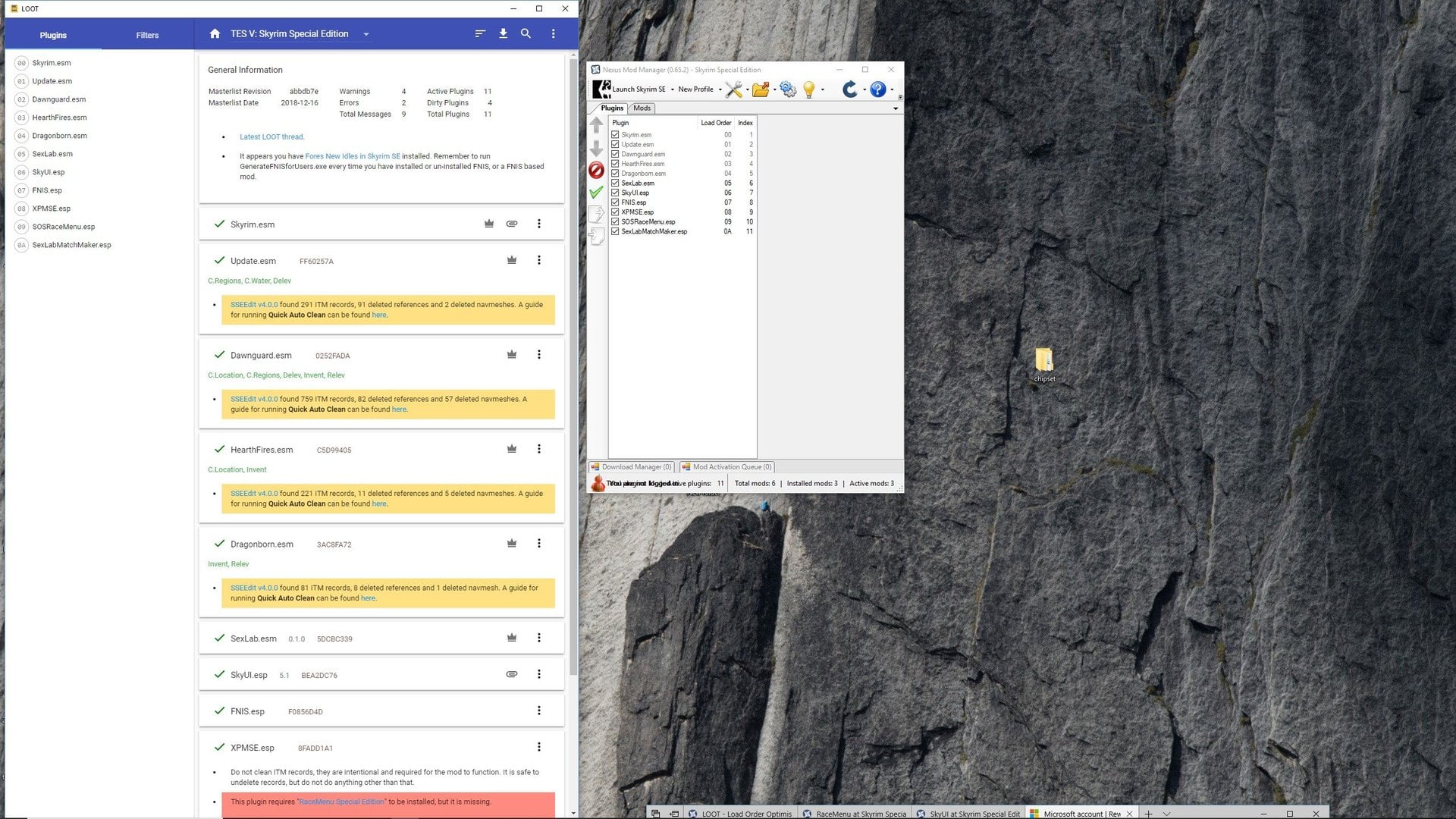Click Launch Skyrim SE button
This screenshot has width=1456, height=819.
(629, 89)
